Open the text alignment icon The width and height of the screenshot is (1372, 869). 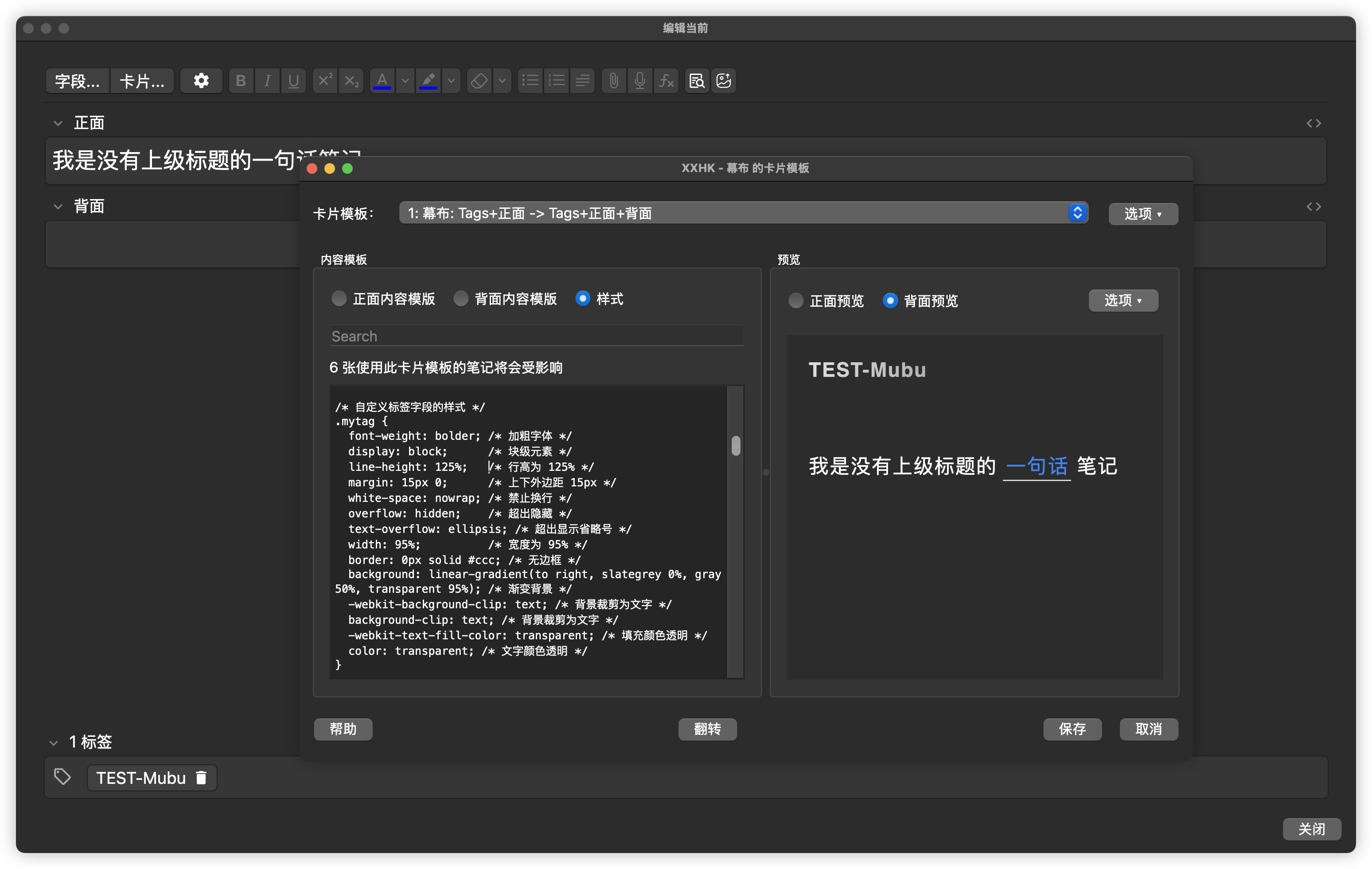click(x=583, y=81)
